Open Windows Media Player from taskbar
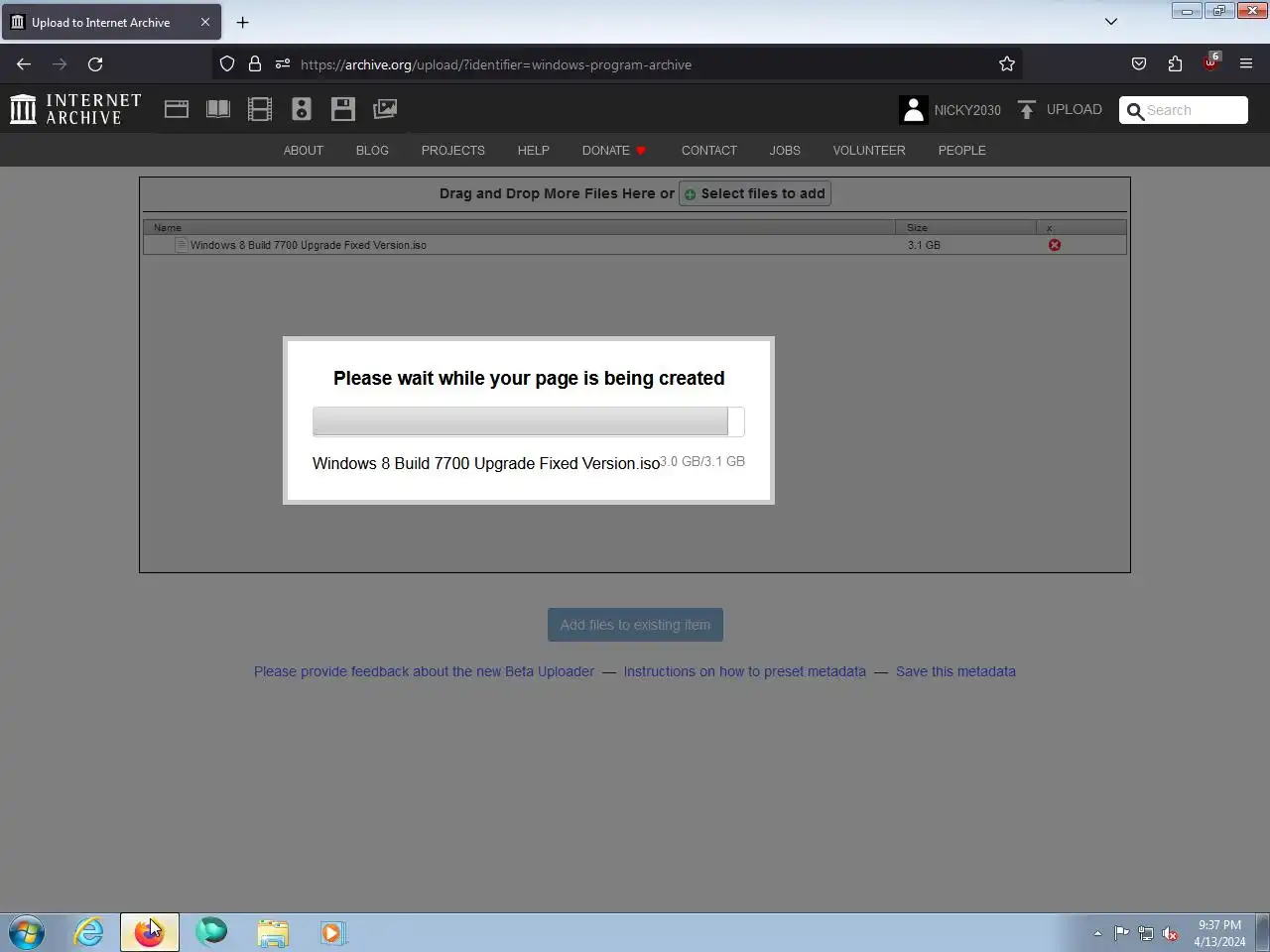This screenshot has width=1270, height=952. pos(333,932)
